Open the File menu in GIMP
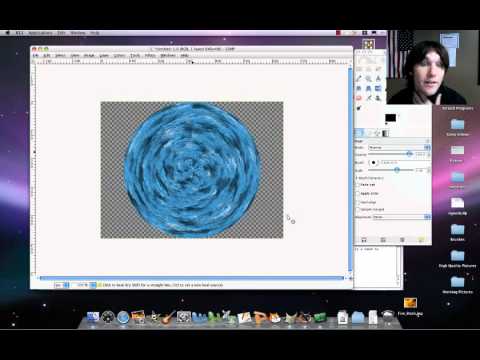Image resolution: width=480 pixels, height=360 pixels. tap(36, 56)
